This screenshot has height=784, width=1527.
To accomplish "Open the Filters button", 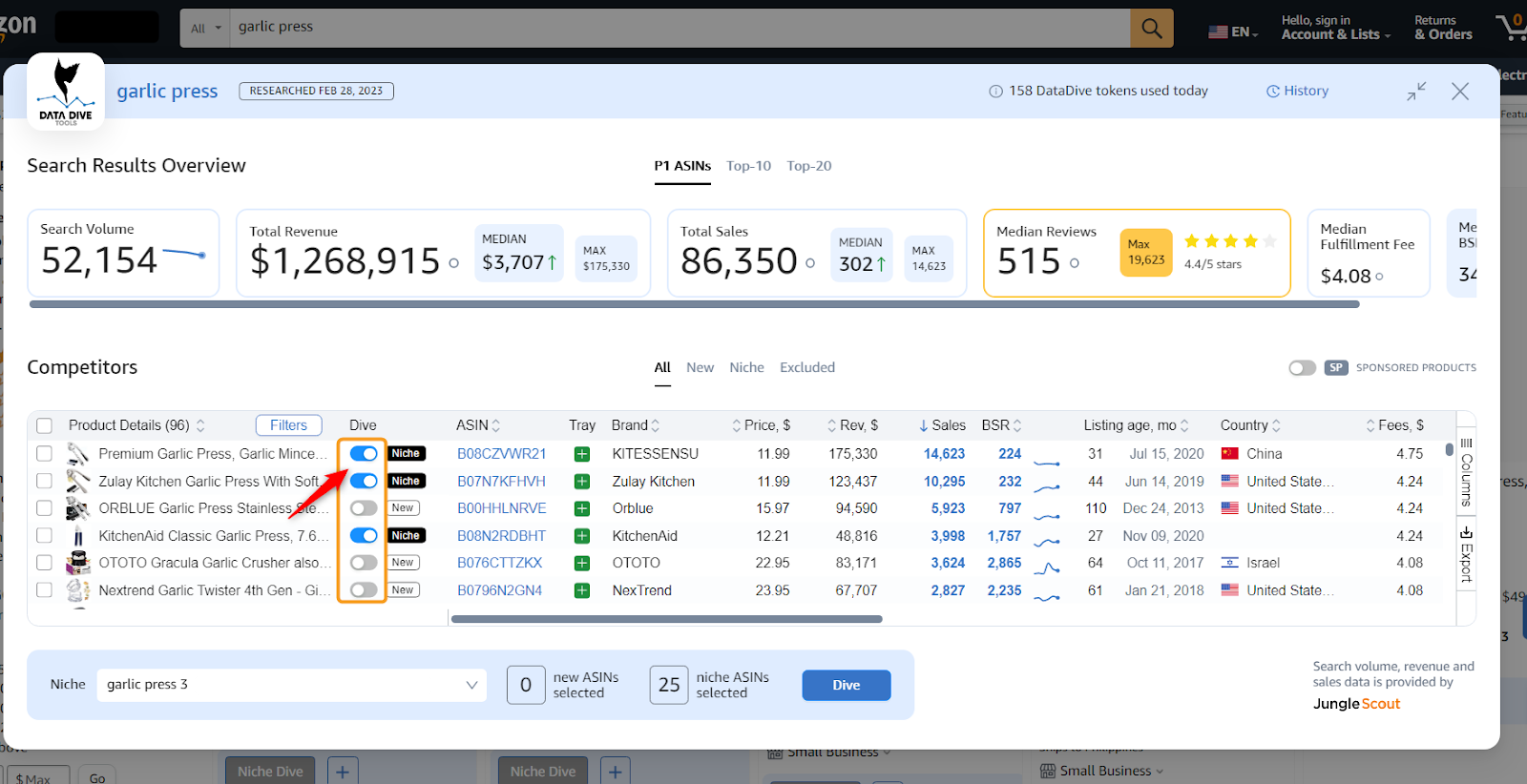I will (x=288, y=425).
